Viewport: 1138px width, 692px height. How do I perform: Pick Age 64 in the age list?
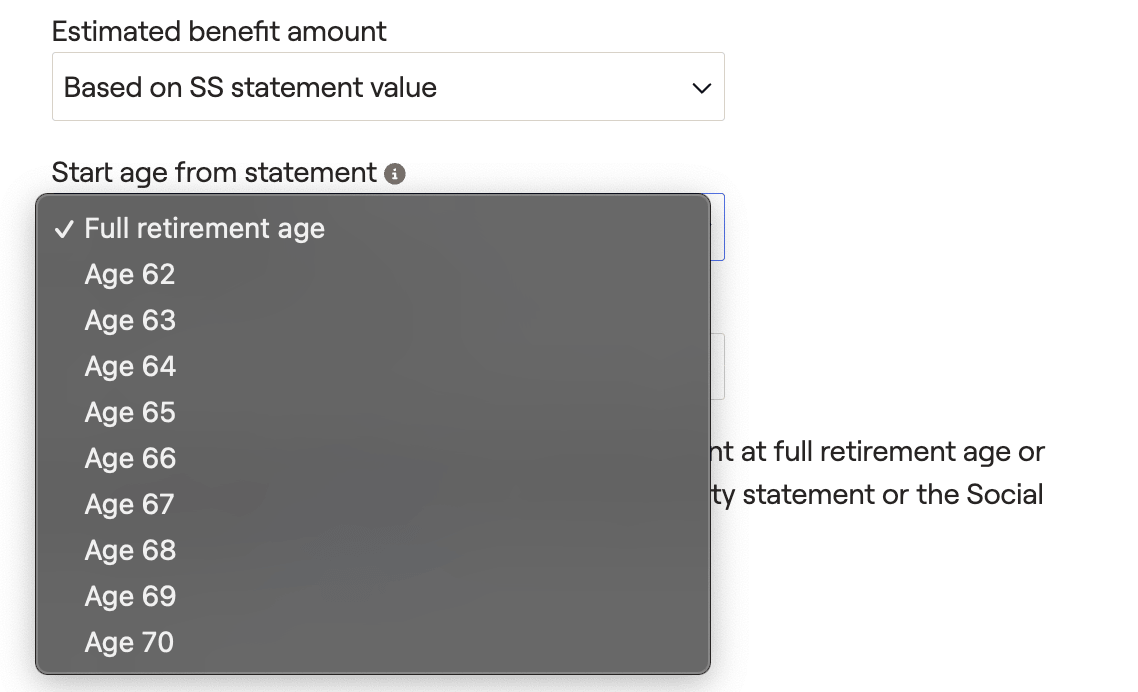click(x=130, y=367)
